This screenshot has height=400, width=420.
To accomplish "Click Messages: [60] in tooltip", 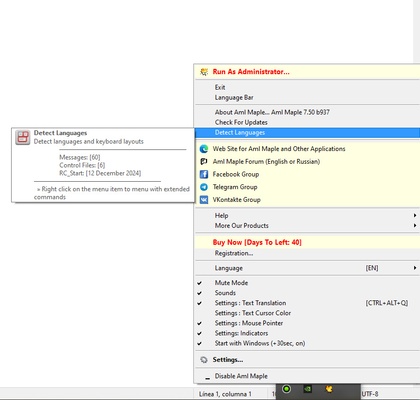I will (80, 157).
